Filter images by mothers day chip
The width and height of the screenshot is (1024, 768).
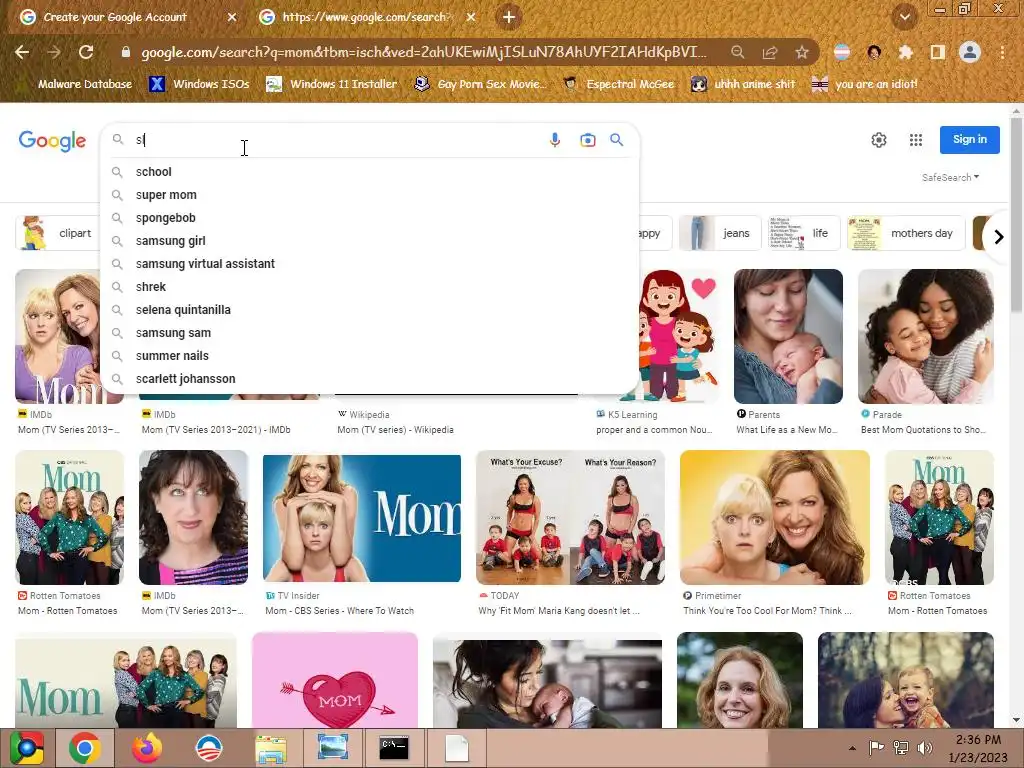point(906,233)
